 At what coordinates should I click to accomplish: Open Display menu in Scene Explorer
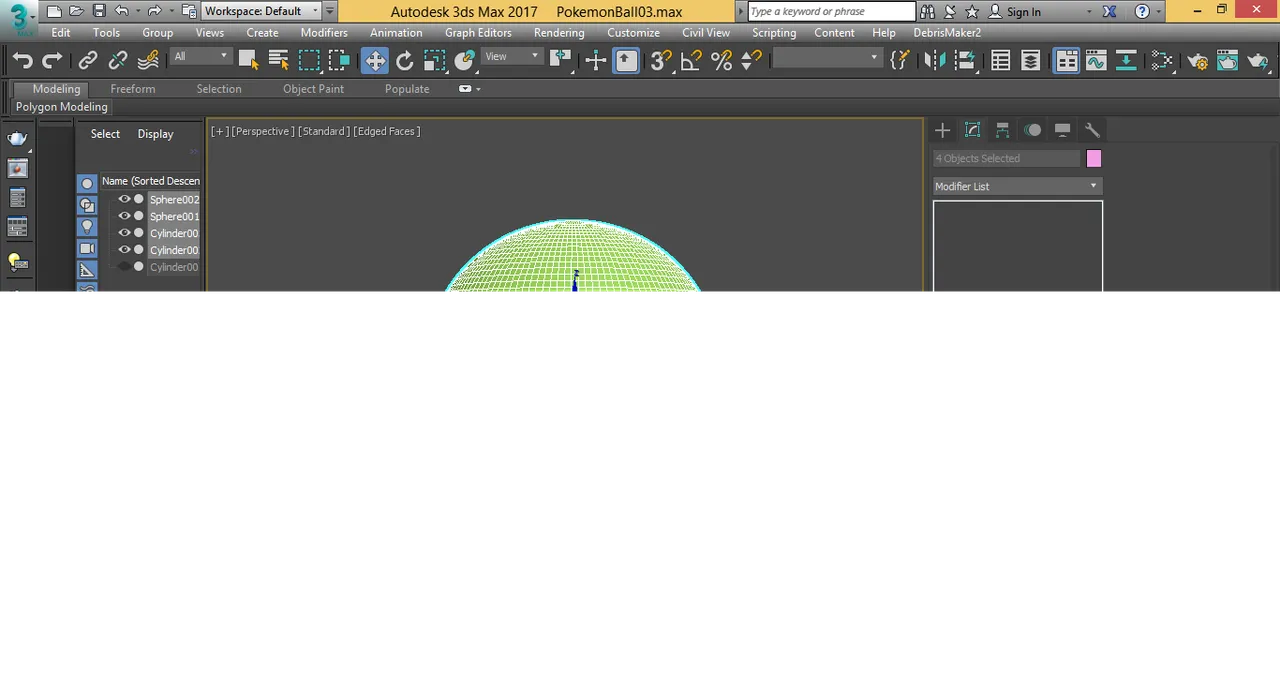click(155, 134)
